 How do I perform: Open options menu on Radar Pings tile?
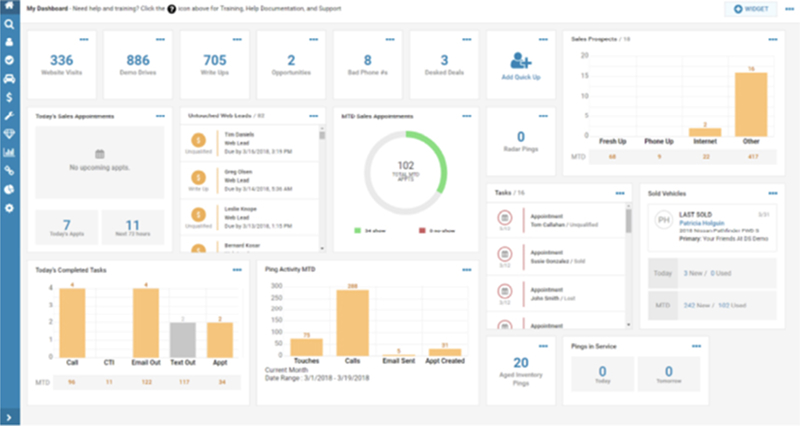[543, 116]
